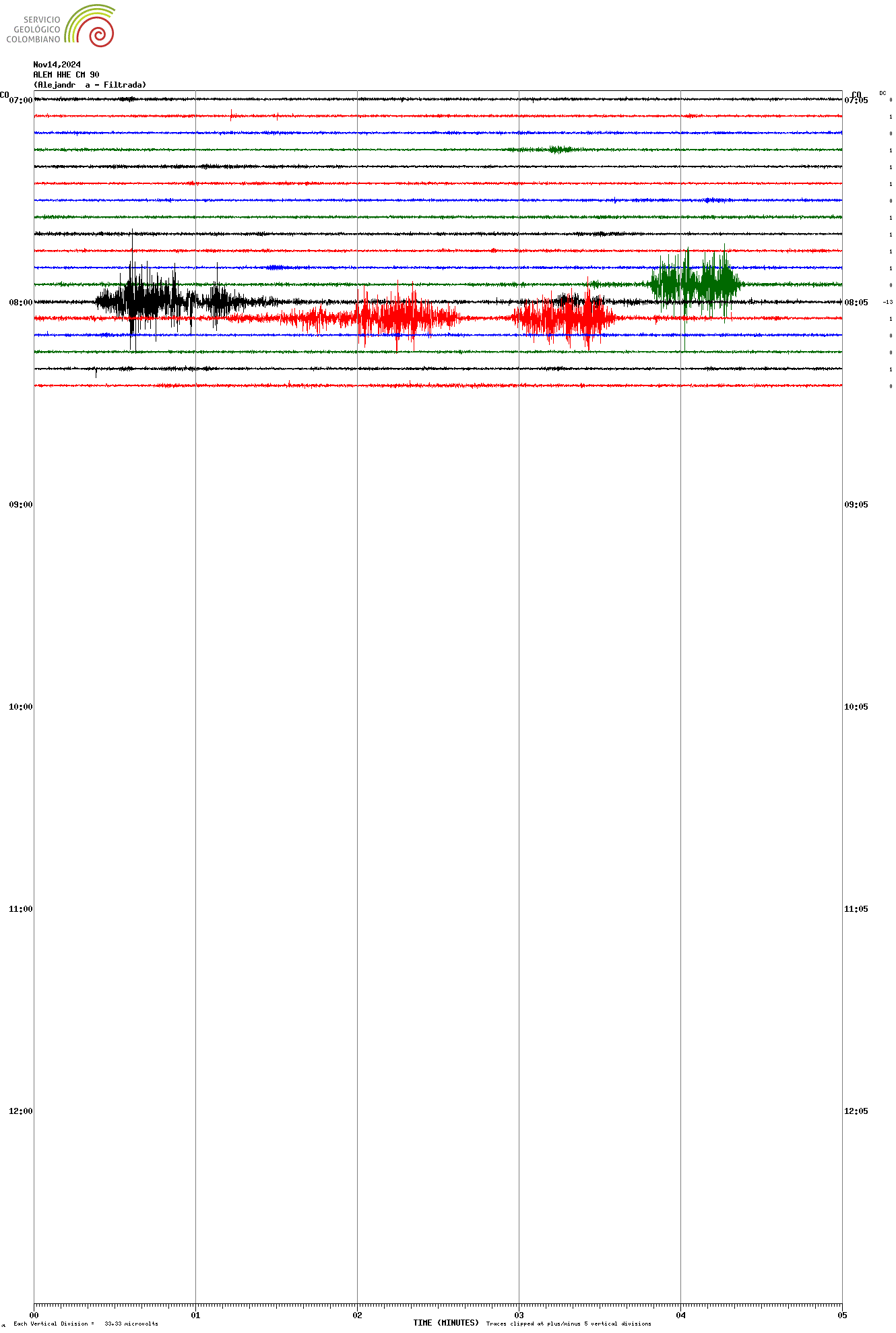This screenshot has height=1333, width=896.
Task: Click the 07:00 time label on left axis
Action: pos(21,100)
